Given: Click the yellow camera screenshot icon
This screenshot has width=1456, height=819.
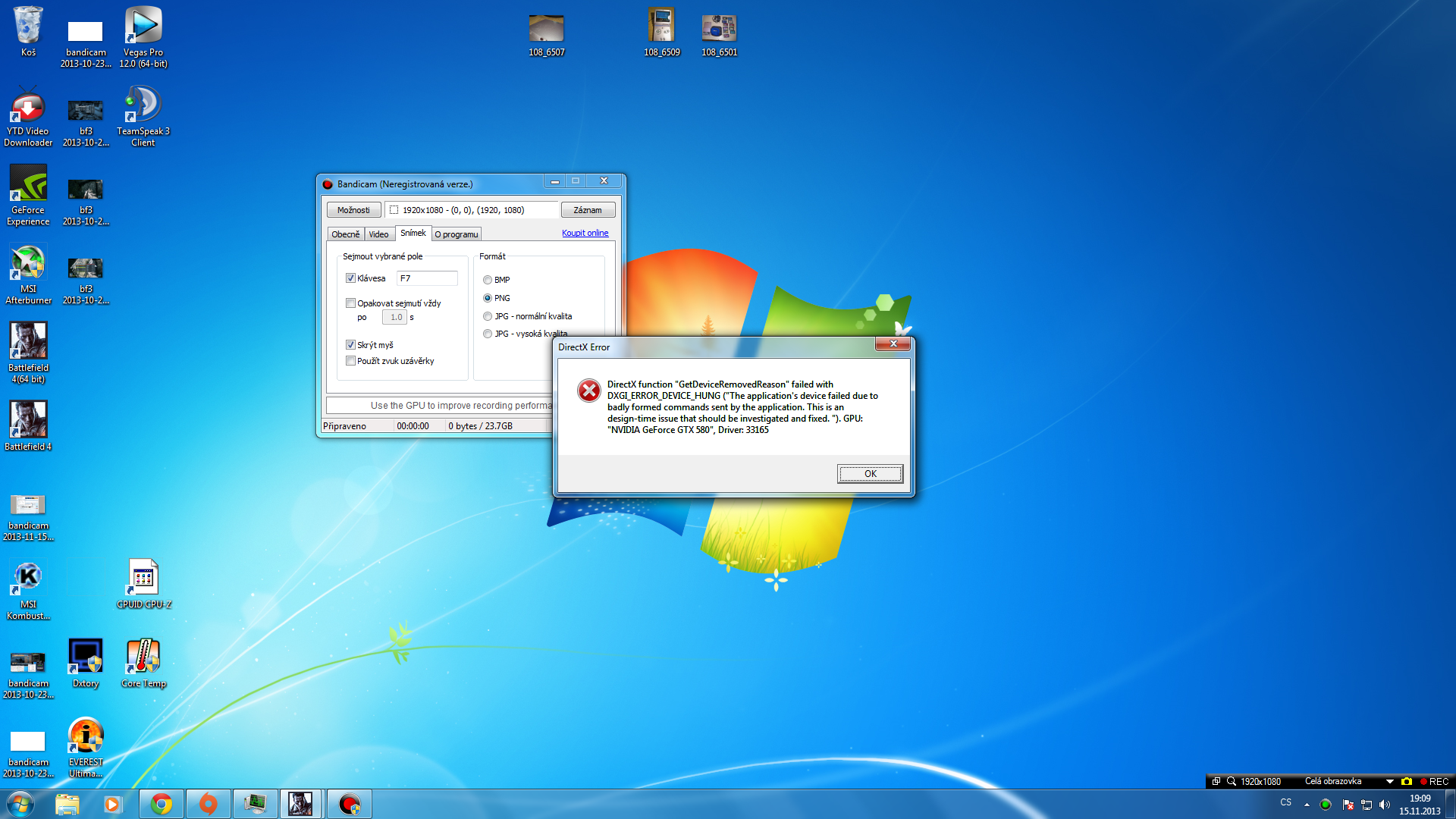Looking at the screenshot, I should coord(1407,781).
